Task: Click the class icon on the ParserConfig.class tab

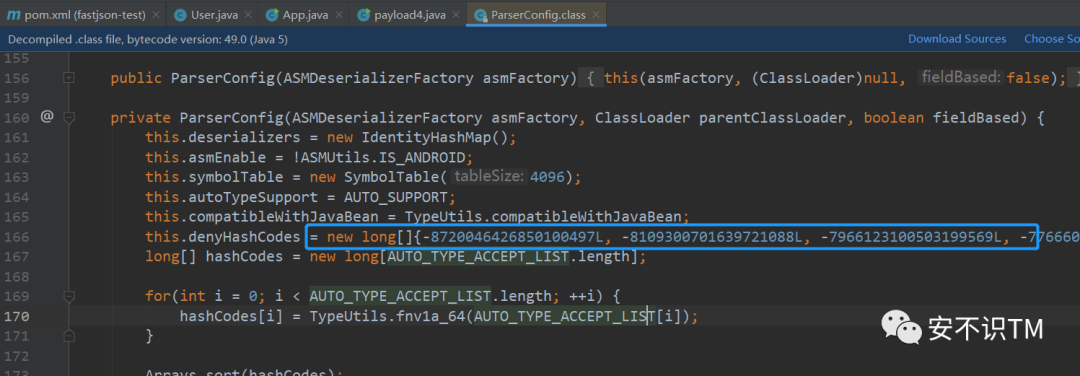Action: tap(479, 14)
